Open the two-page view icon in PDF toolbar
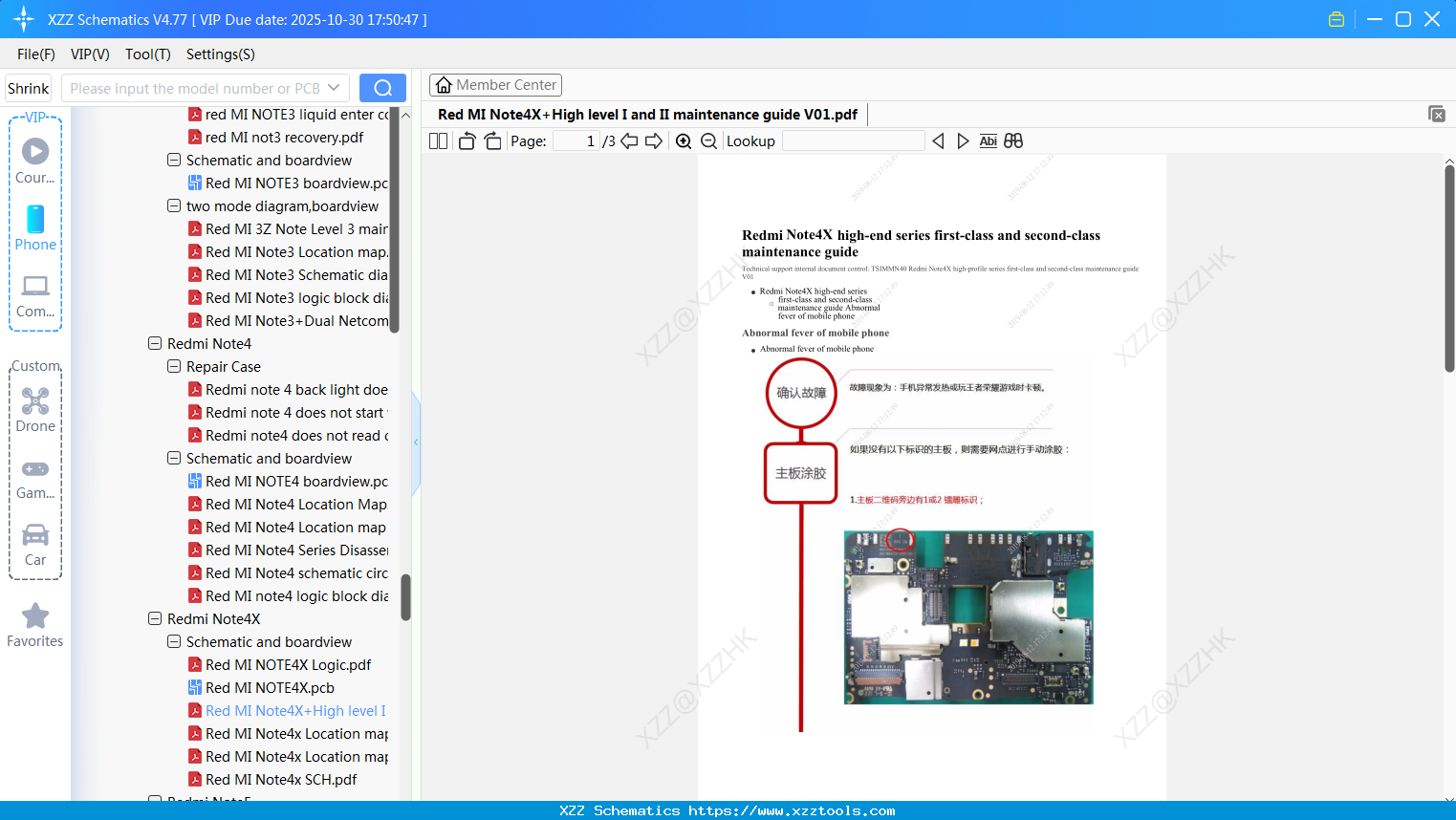 click(437, 140)
